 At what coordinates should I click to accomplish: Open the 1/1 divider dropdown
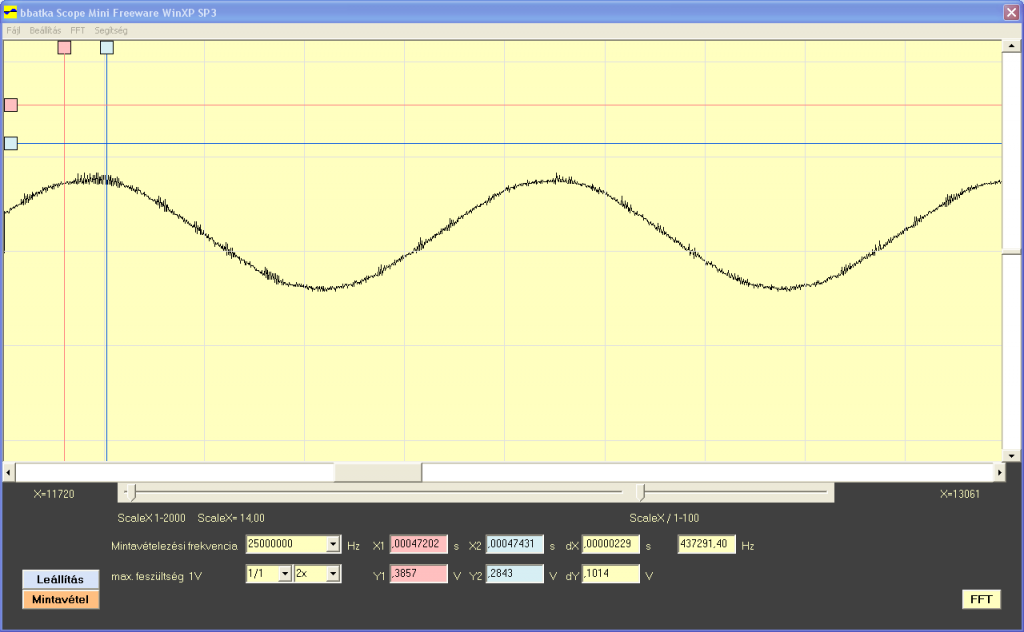tap(285, 574)
